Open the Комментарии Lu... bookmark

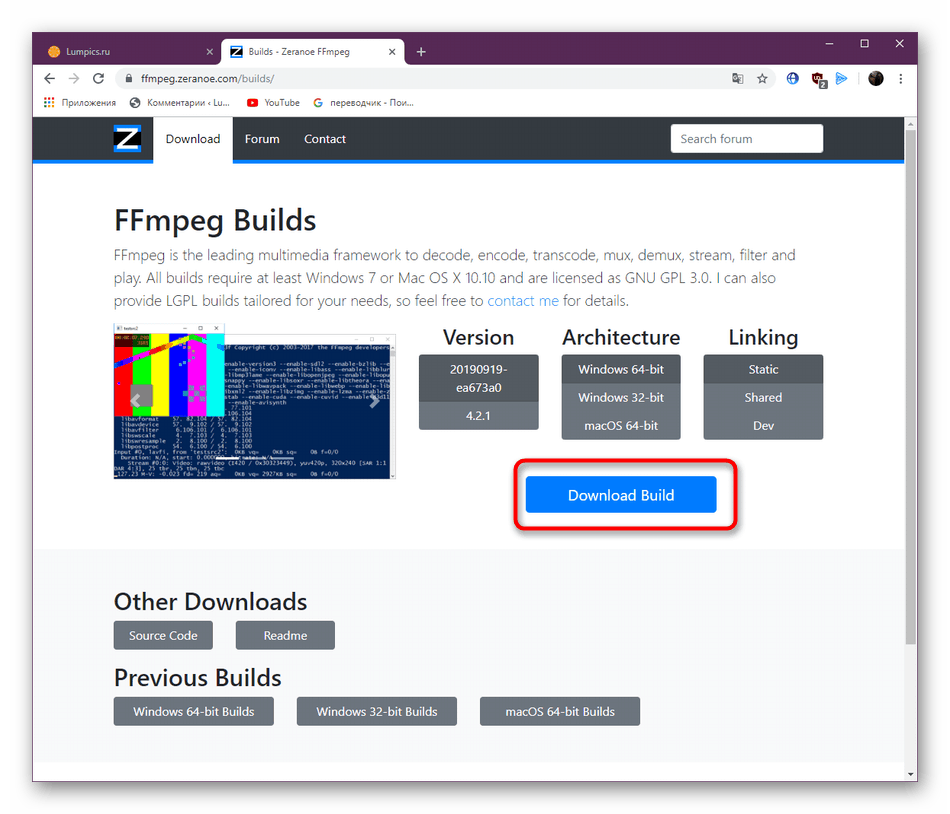click(x=179, y=102)
